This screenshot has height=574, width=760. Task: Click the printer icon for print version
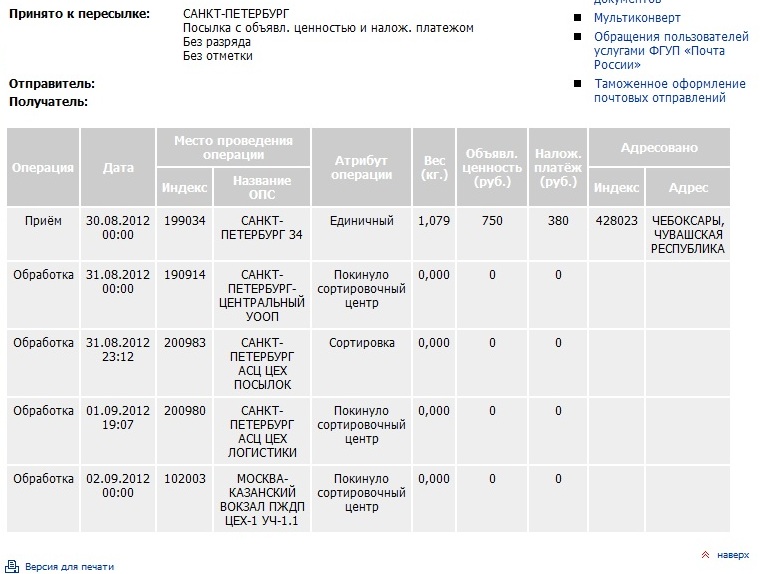pos(12,566)
